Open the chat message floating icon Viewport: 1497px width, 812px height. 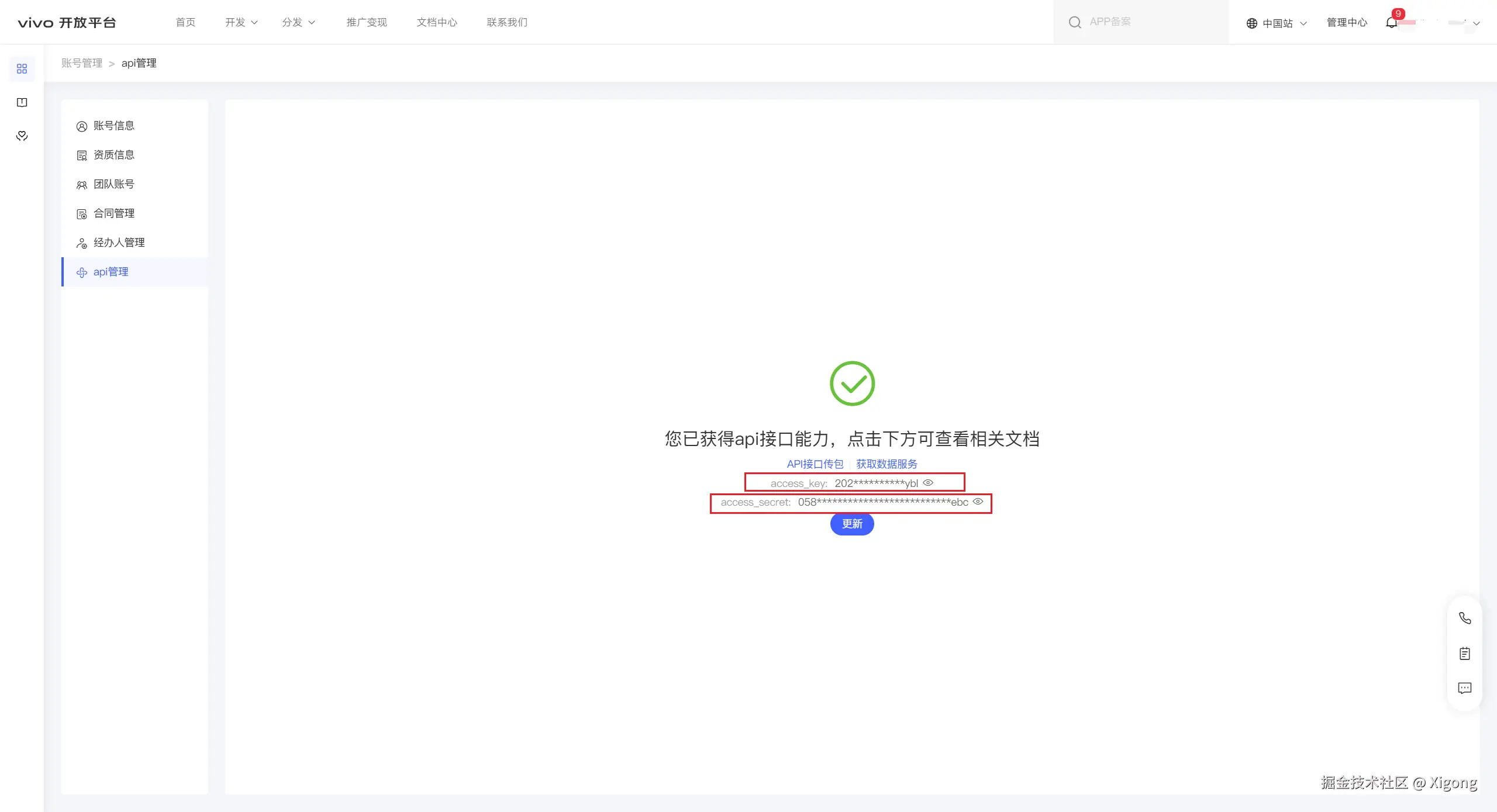(x=1464, y=688)
